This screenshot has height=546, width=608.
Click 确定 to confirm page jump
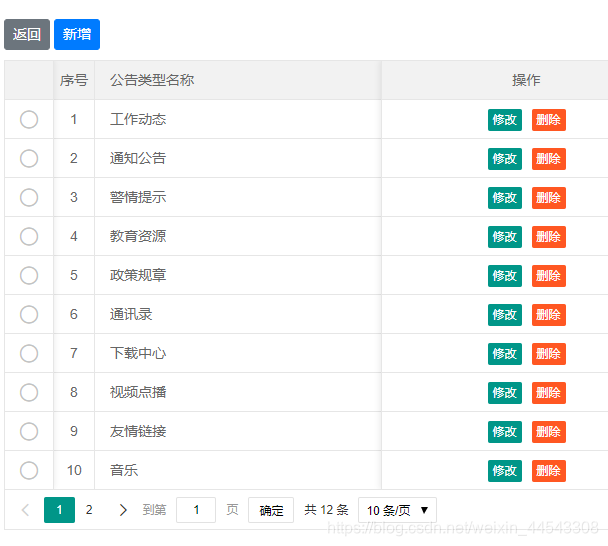coord(271,510)
